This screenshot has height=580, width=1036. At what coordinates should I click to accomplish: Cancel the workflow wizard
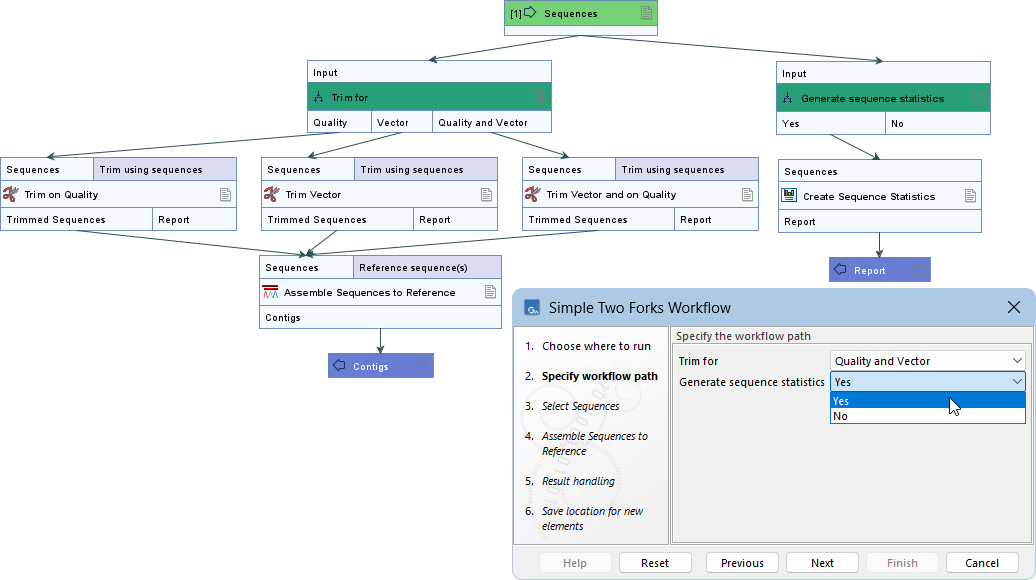coord(982,563)
